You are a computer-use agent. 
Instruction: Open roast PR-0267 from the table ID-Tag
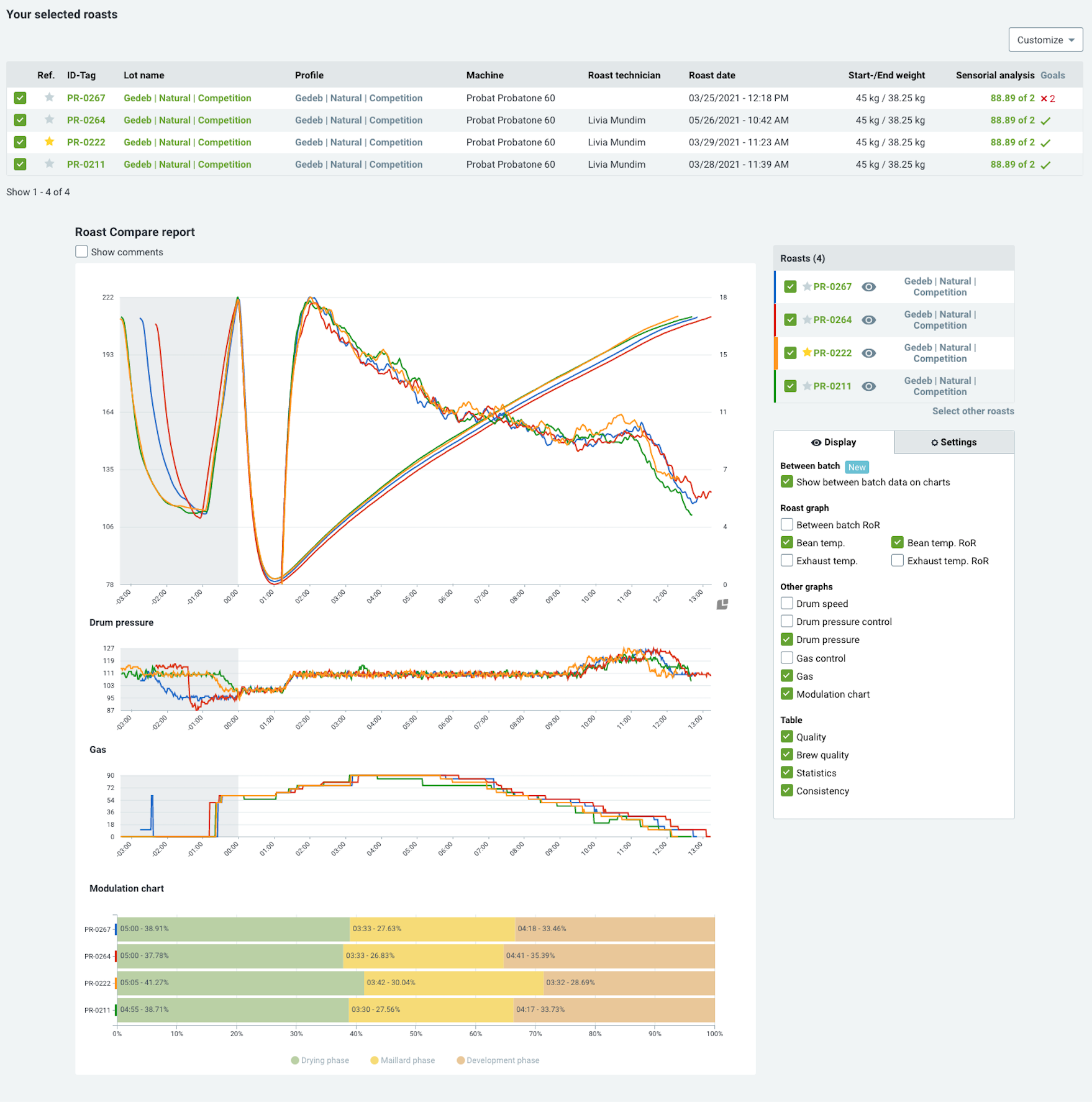[x=86, y=98]
